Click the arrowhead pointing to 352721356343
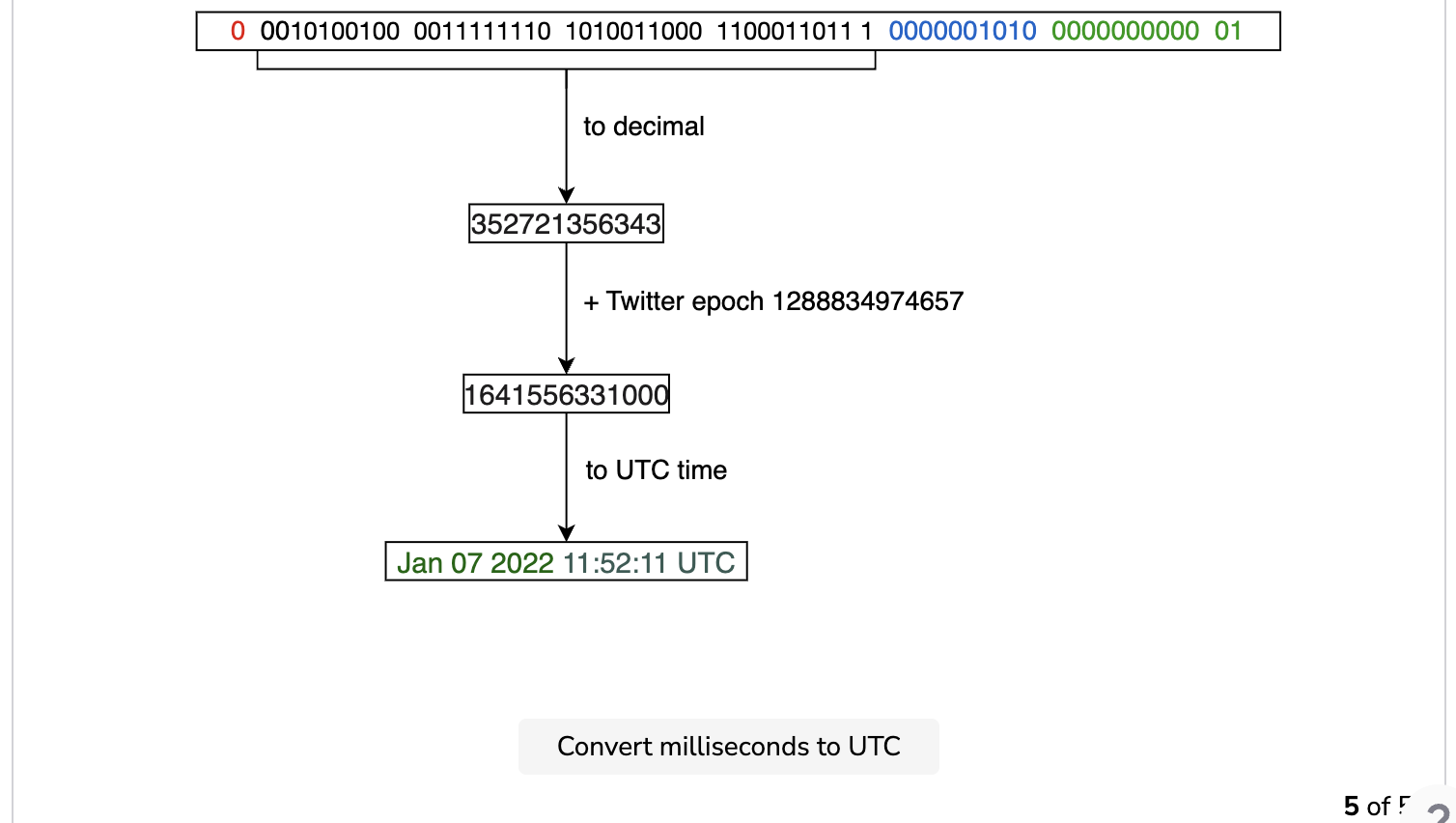 567,195
